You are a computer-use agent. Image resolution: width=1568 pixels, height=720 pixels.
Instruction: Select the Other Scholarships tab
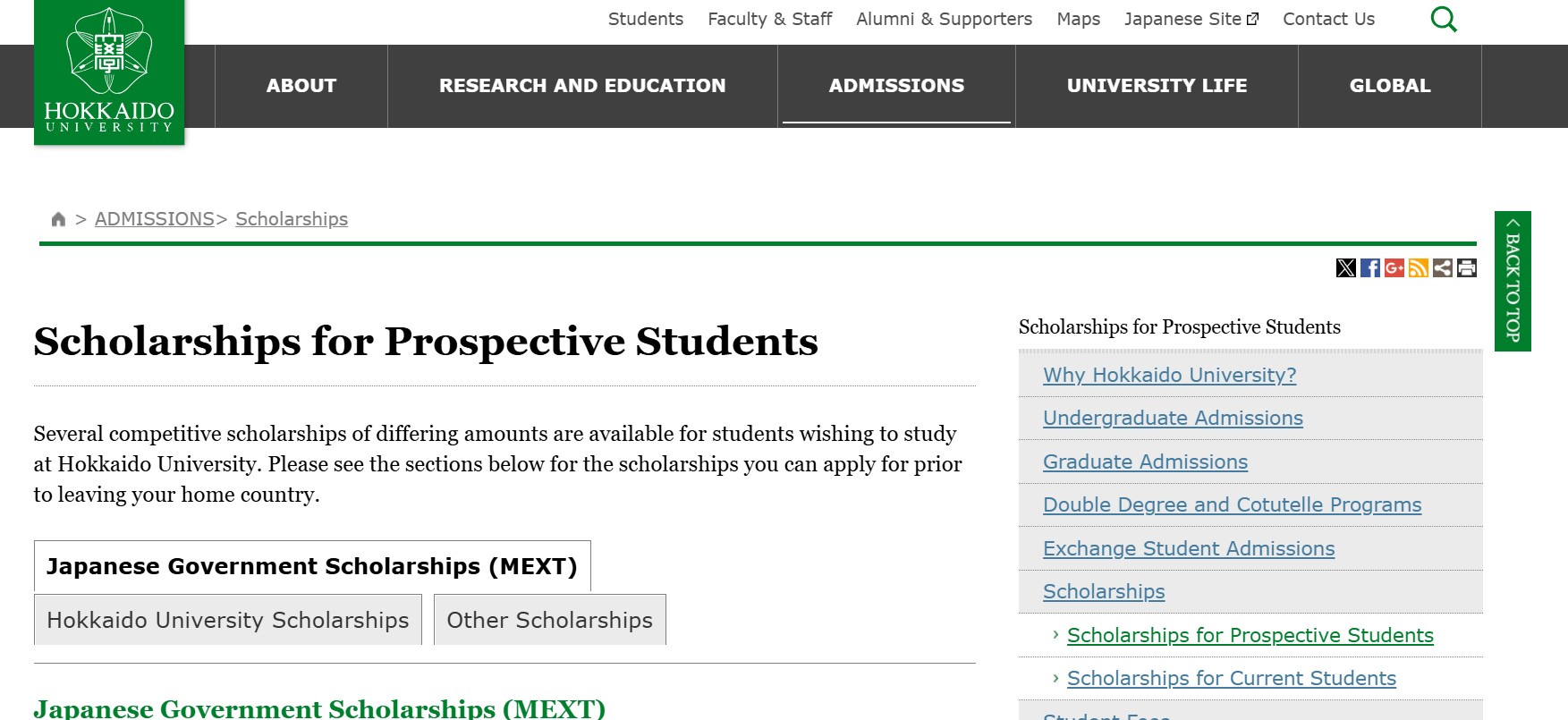click(550, 620)
